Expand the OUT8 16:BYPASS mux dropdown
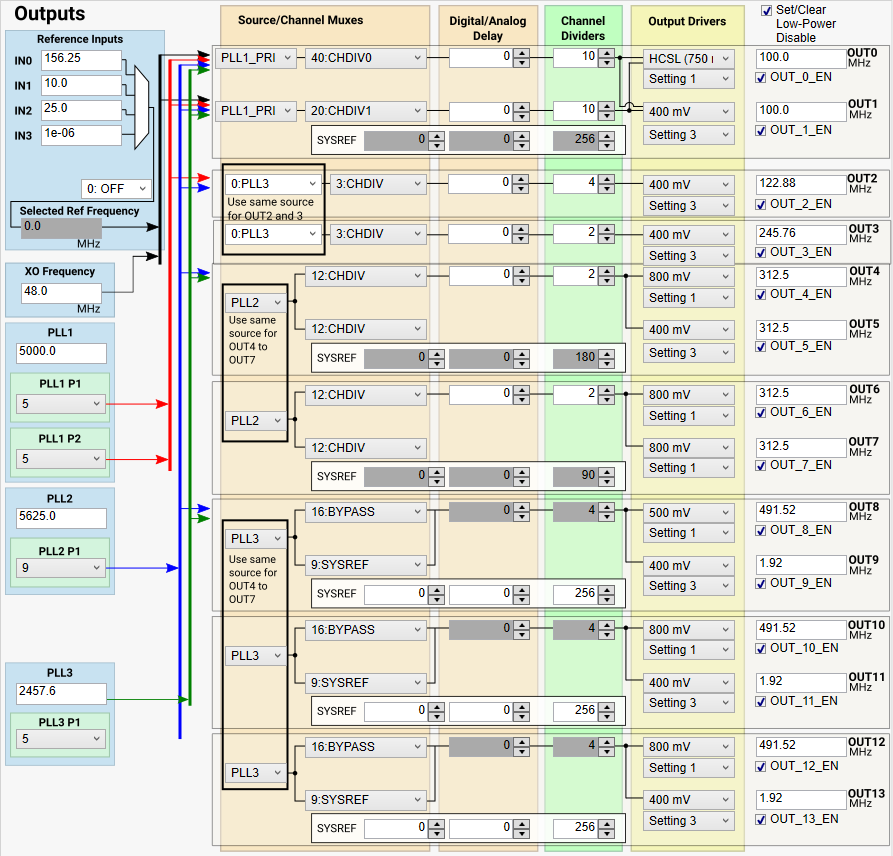The height and width of the screenshot is (856, 893). coord(365,512)
